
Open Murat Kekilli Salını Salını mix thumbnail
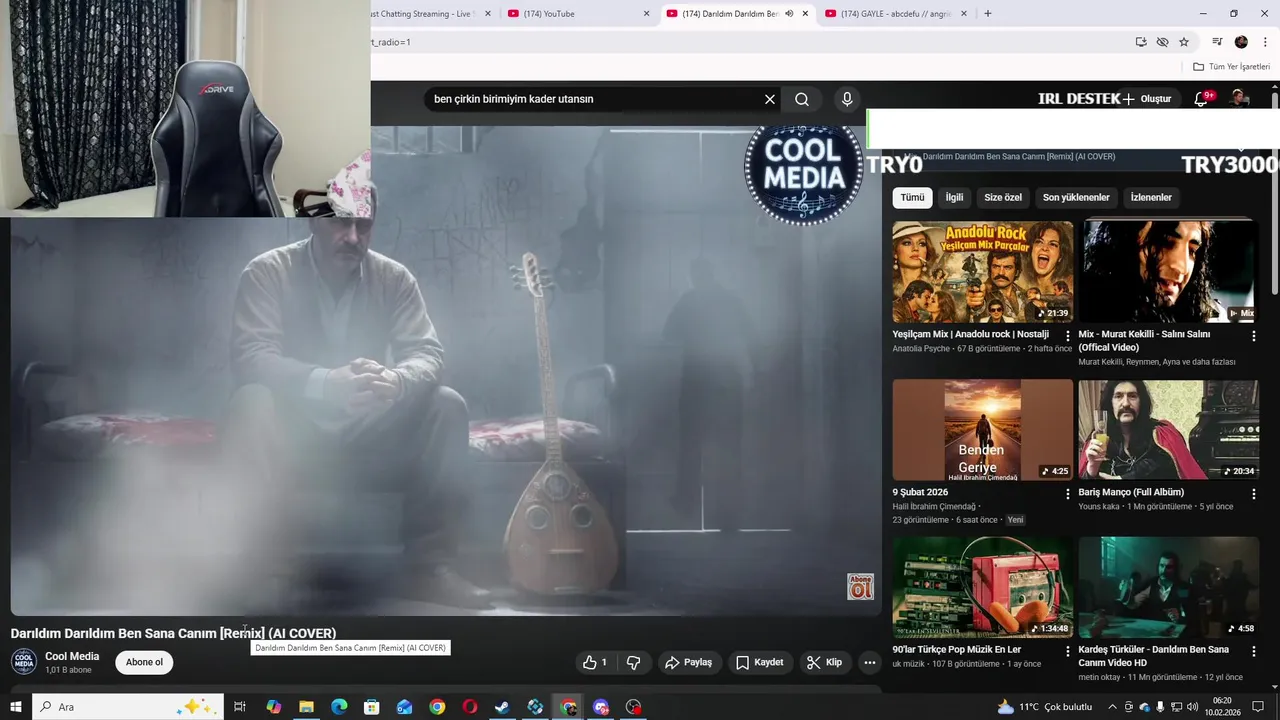click(x=1168, y=271)
